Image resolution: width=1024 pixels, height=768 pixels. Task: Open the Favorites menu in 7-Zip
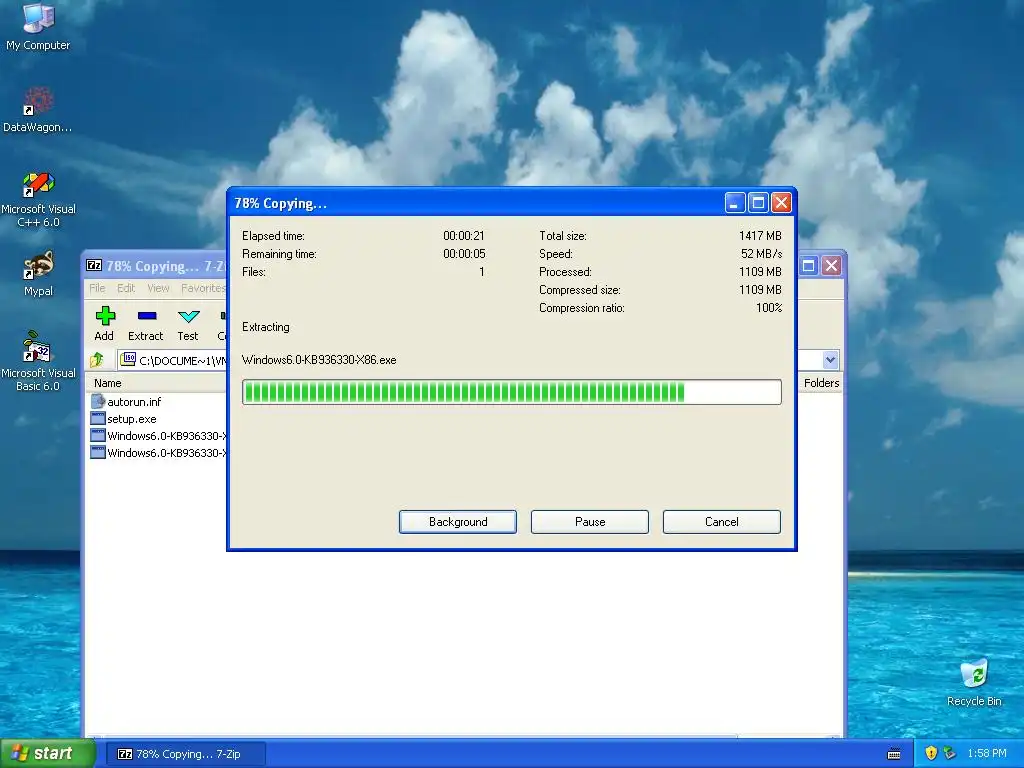(203, 288)
